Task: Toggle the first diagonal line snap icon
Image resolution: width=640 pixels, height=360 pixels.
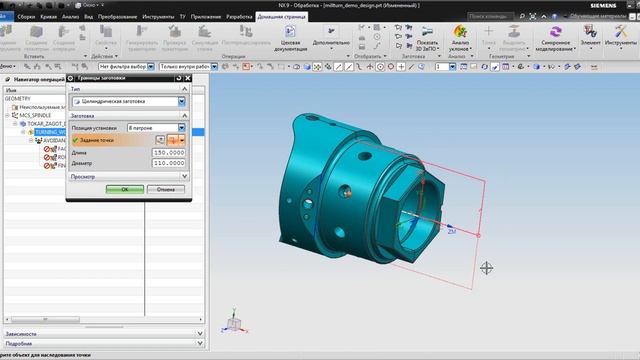Action: tap(338, 67)
